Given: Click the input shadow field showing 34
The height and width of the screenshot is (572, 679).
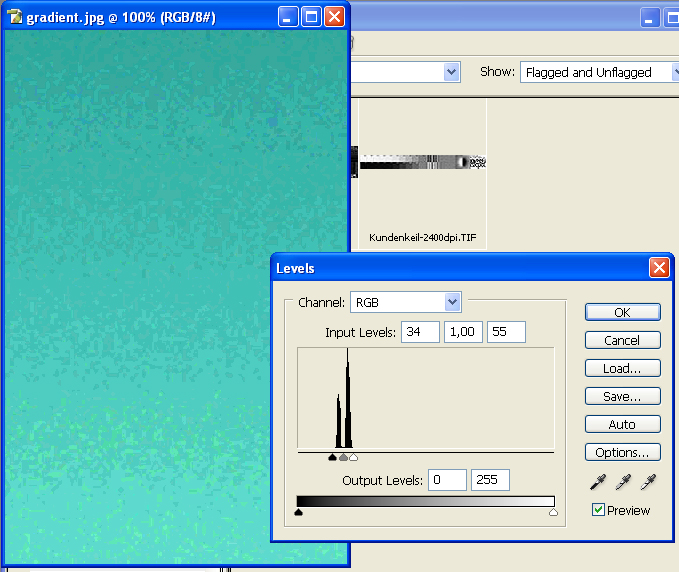Looking at the screenshot, I should pyautogui.click(x=420, y=332).
